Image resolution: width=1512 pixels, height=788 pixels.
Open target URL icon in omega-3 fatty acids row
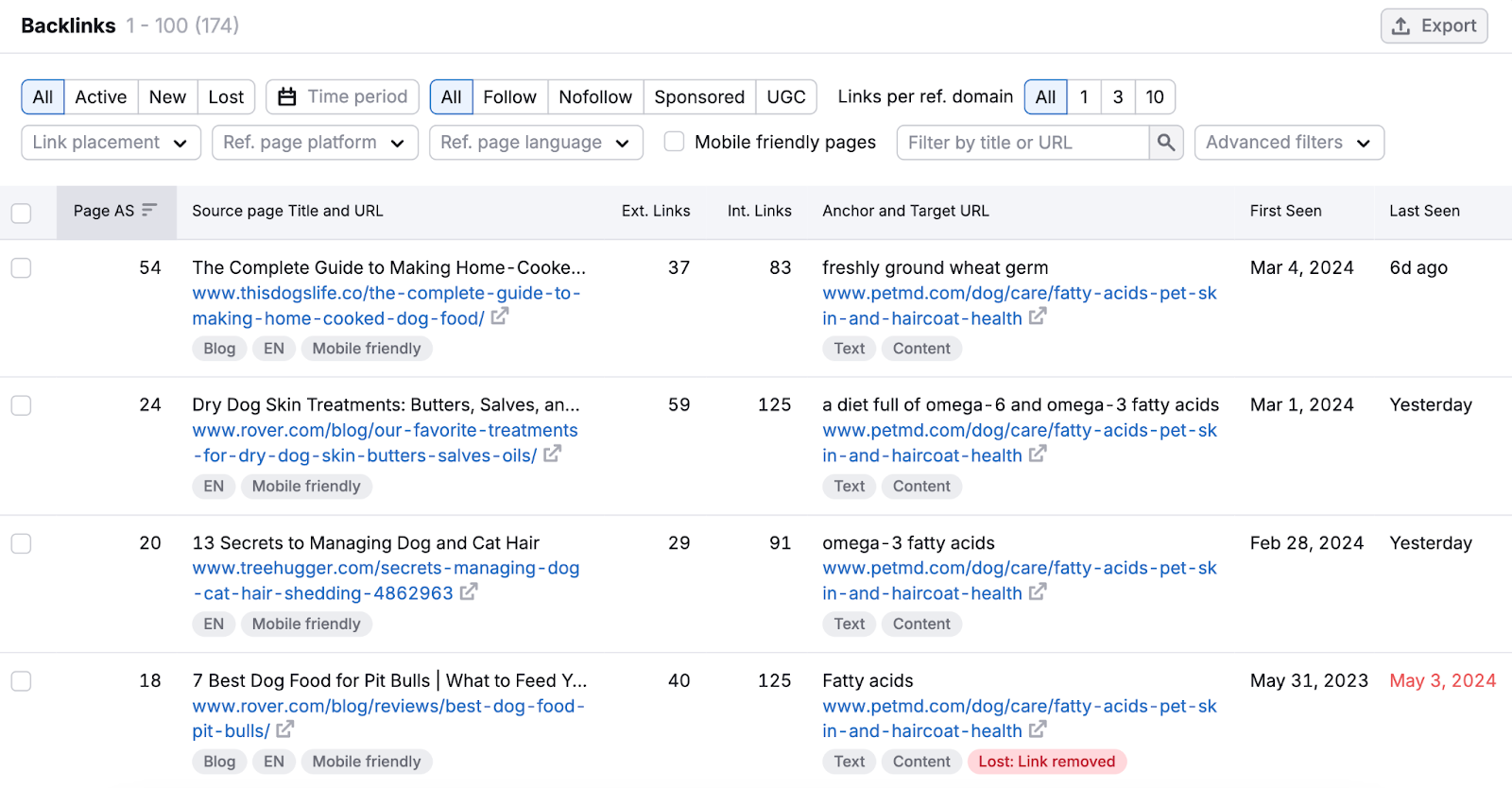(1038, 592)
